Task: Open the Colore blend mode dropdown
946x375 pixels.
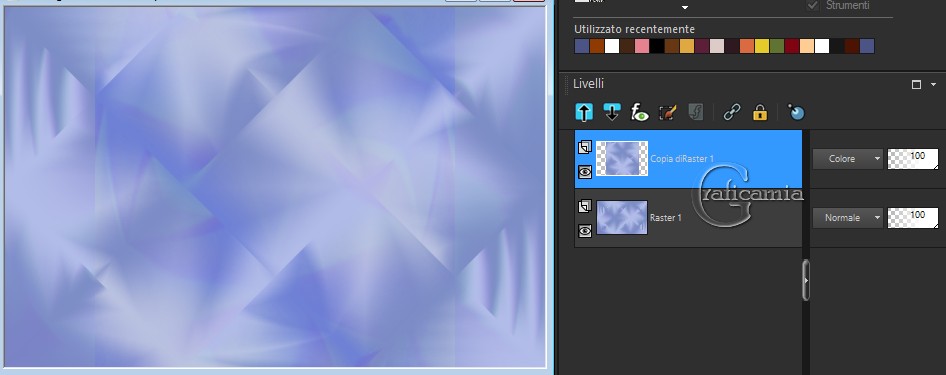Action: 848,159
